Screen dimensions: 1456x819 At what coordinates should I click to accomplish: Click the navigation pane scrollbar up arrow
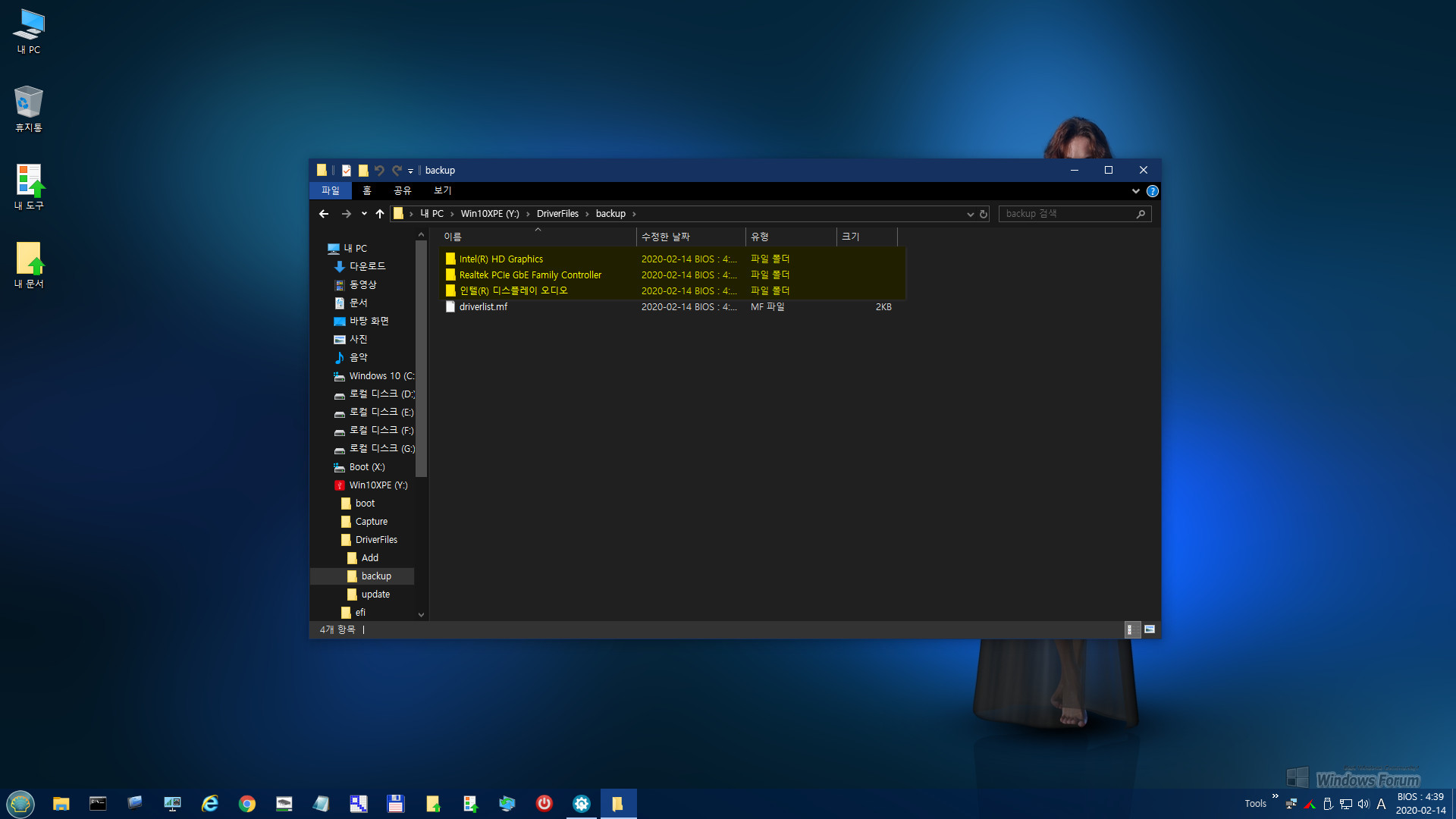tap(422, 235)
